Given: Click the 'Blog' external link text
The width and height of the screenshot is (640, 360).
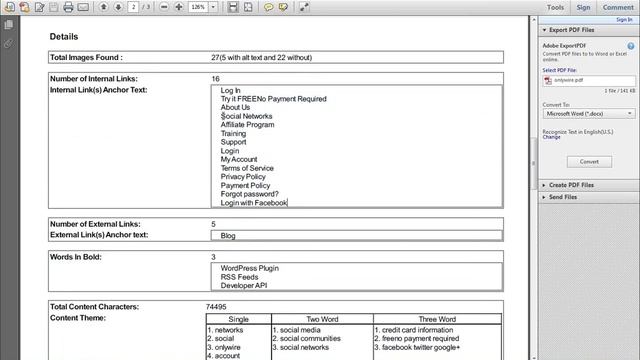Looking at the screenshot, I should click(228, 236).
